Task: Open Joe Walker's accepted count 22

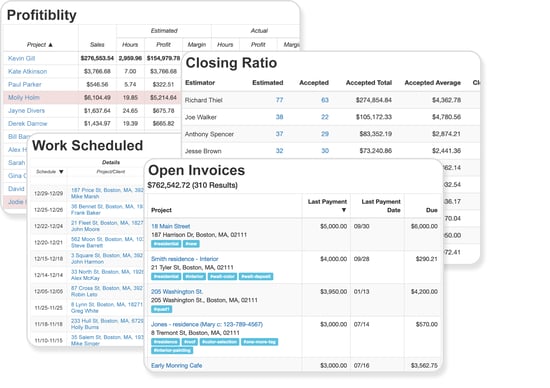Action: point(325,117)
